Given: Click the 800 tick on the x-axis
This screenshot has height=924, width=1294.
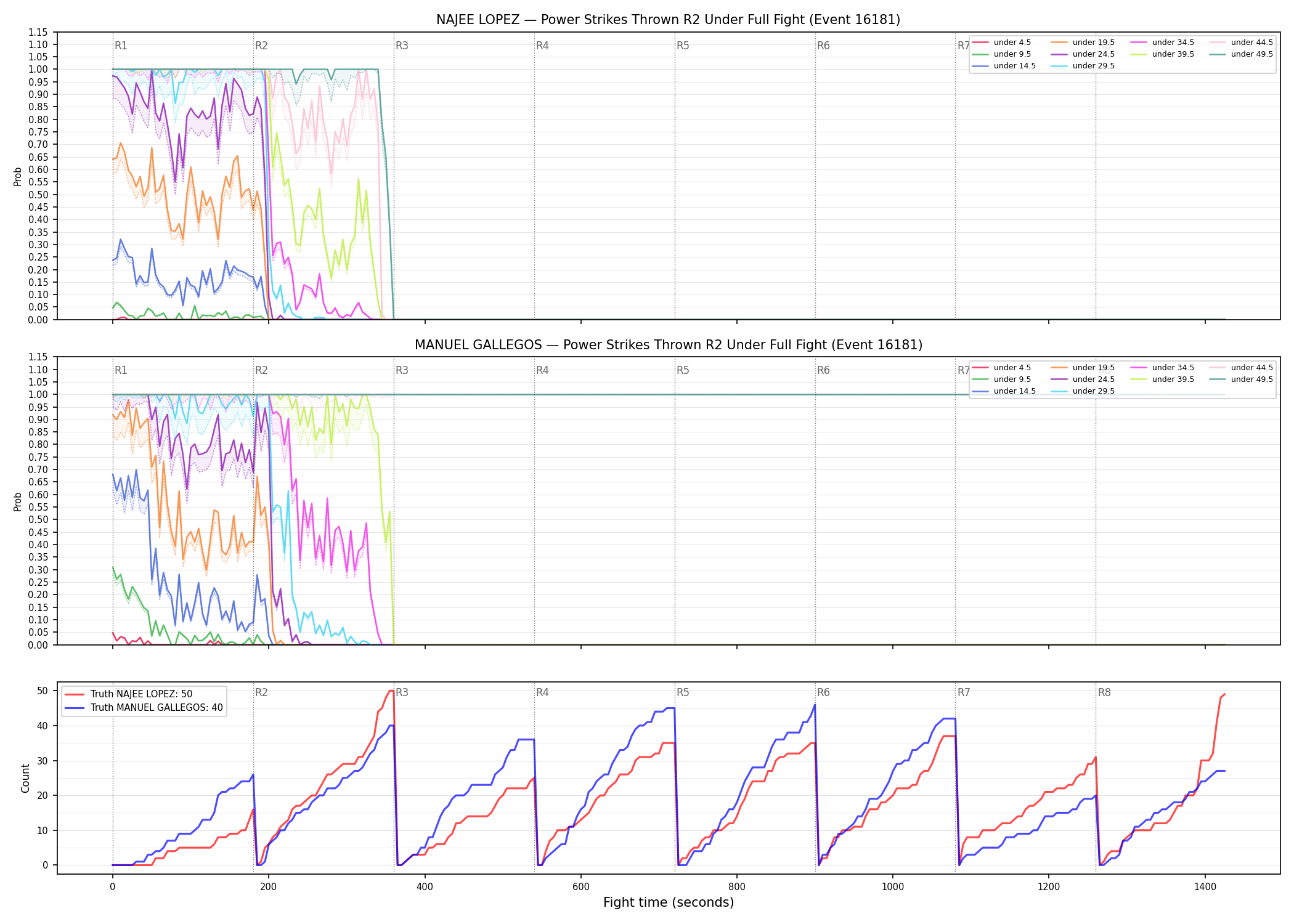Looking at the screenshot, I should (x=737, y=887).
